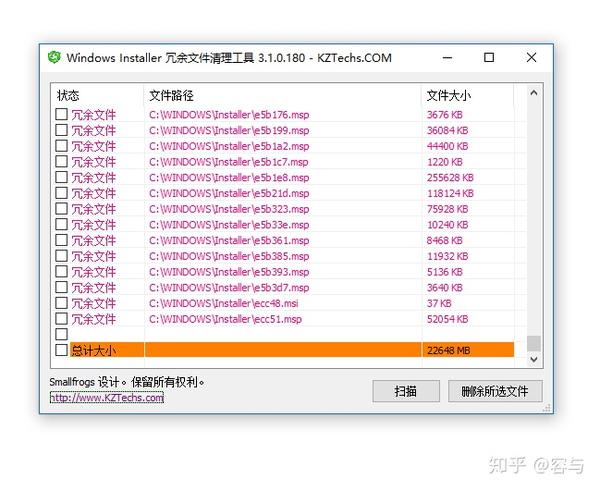Check the ecc48.msi row checkbox
600x491 pixels.
pyautogui.click(x=61, y=303)
